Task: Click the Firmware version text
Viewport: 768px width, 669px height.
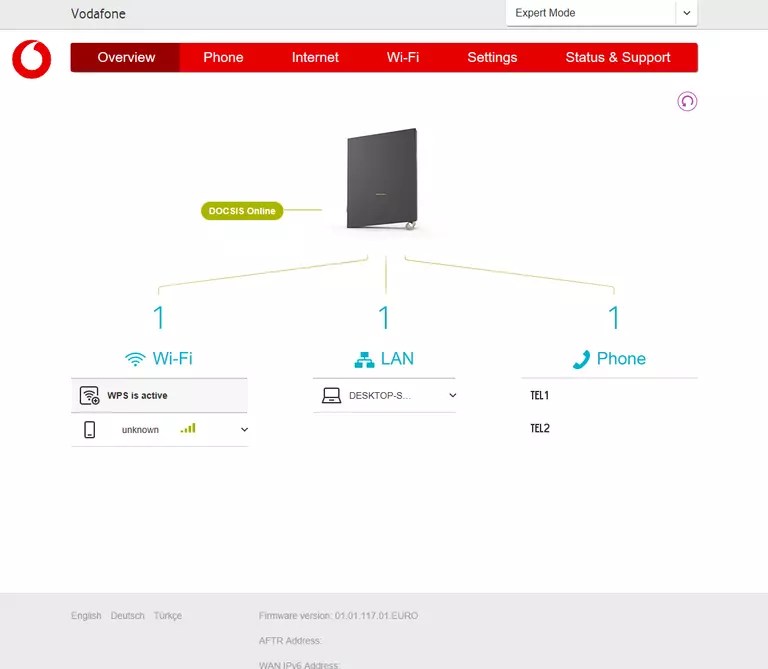Action: tap(338, 616)
